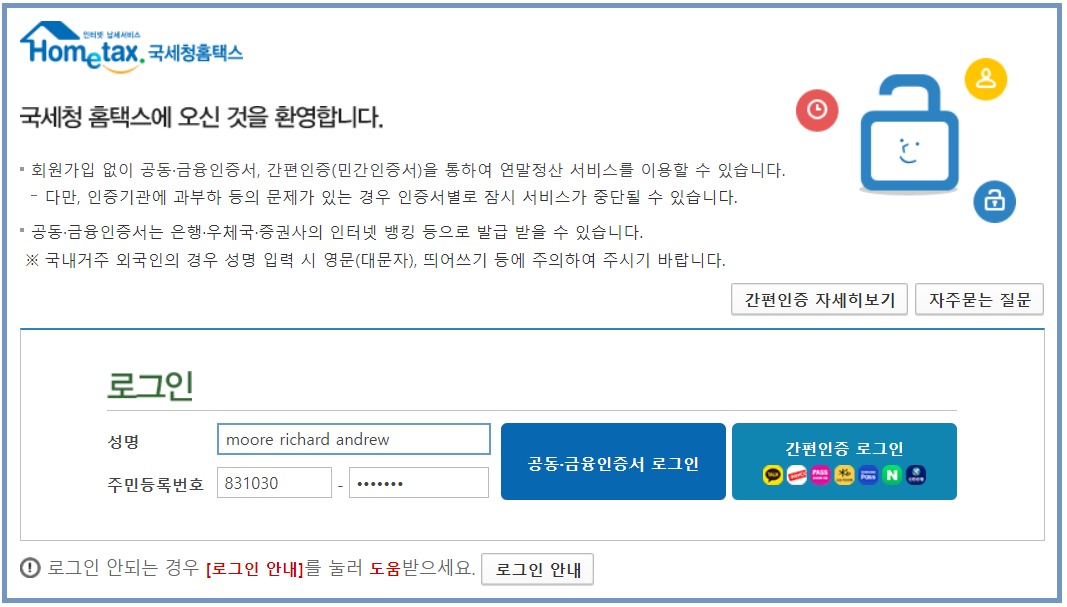1067x607 pixels.
Task: Choose the pink PASS authentication icon
Action: pyautogui.click(x=821, y=474)
